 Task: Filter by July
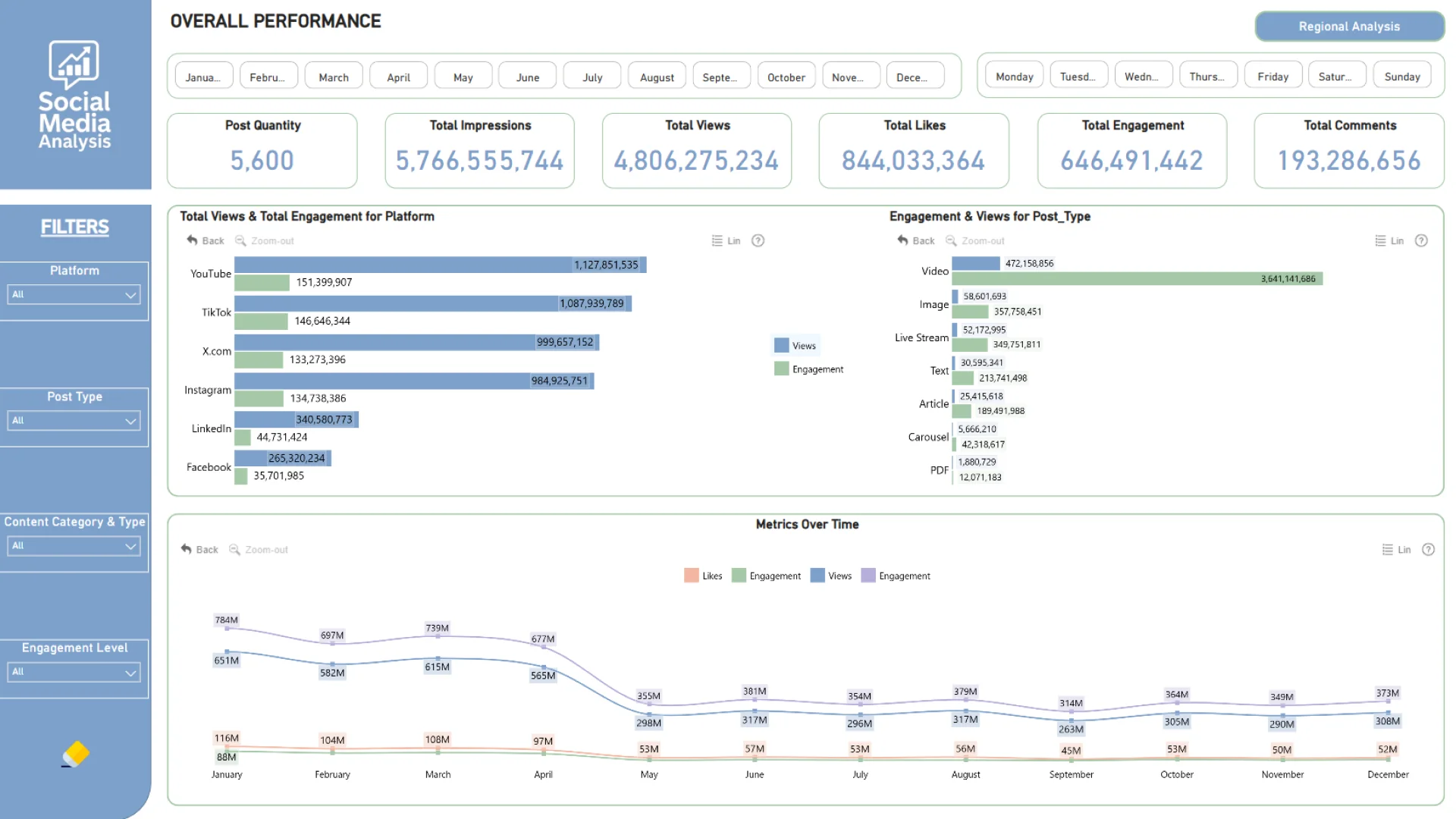click(592, 77)
